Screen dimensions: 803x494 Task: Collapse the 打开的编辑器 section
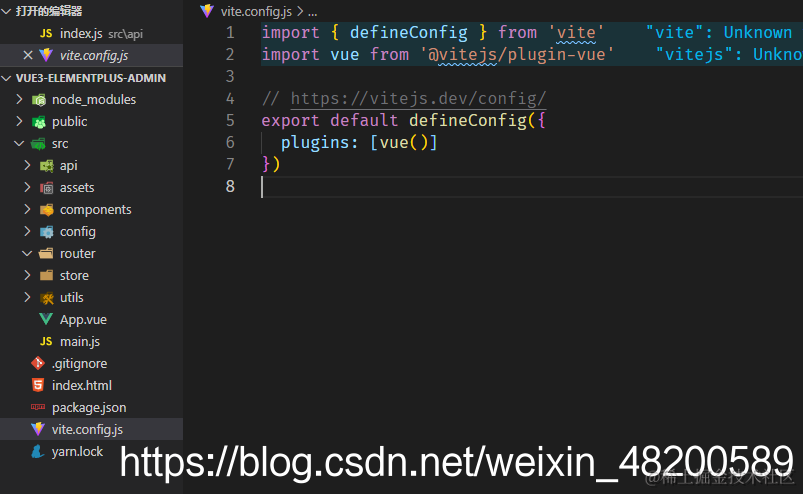(x=7, y=11)
